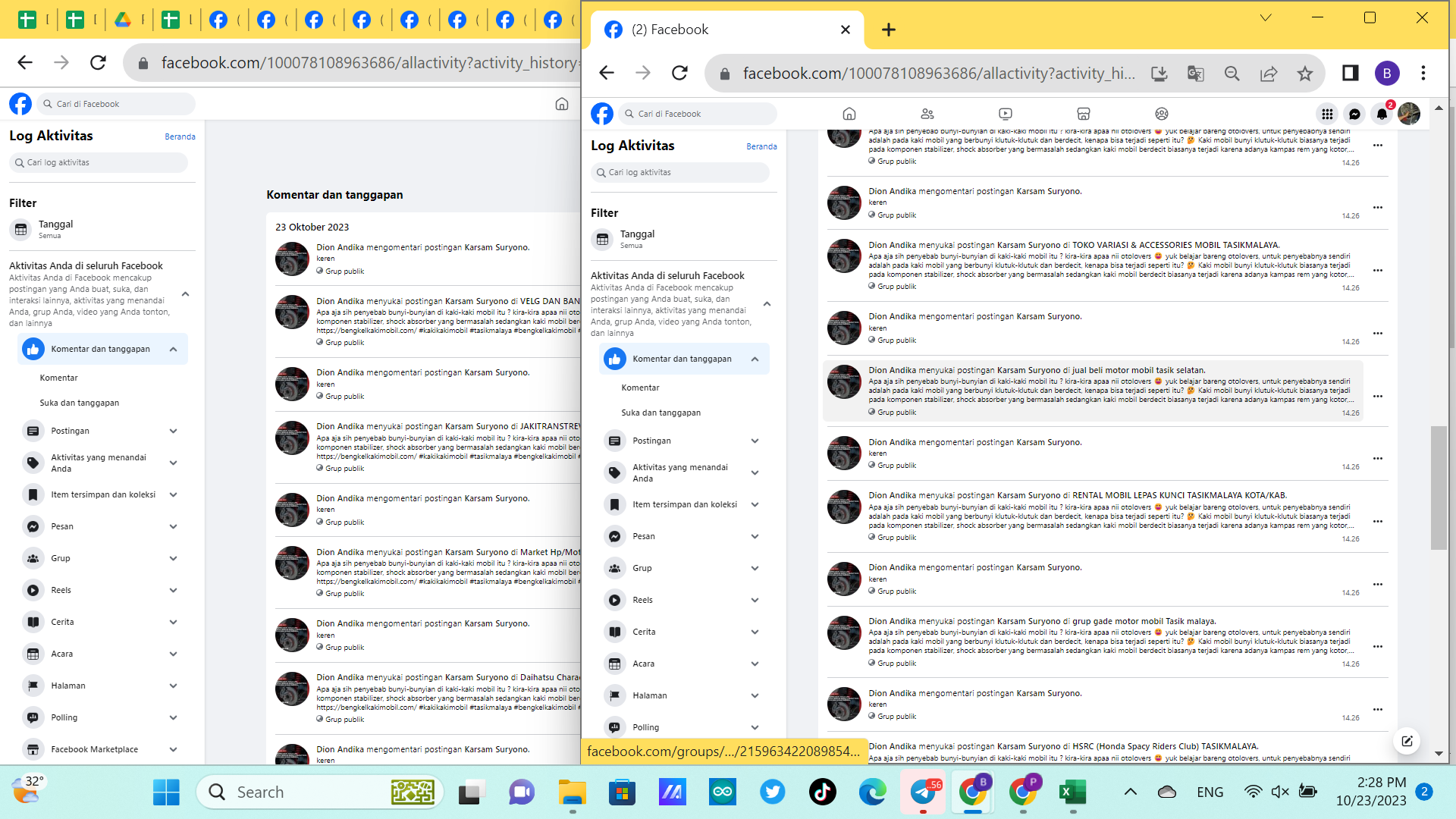Open the Watch video icon in navbar
The height and width of the screenshot is (819, 1456).
tap(1006, 114)
